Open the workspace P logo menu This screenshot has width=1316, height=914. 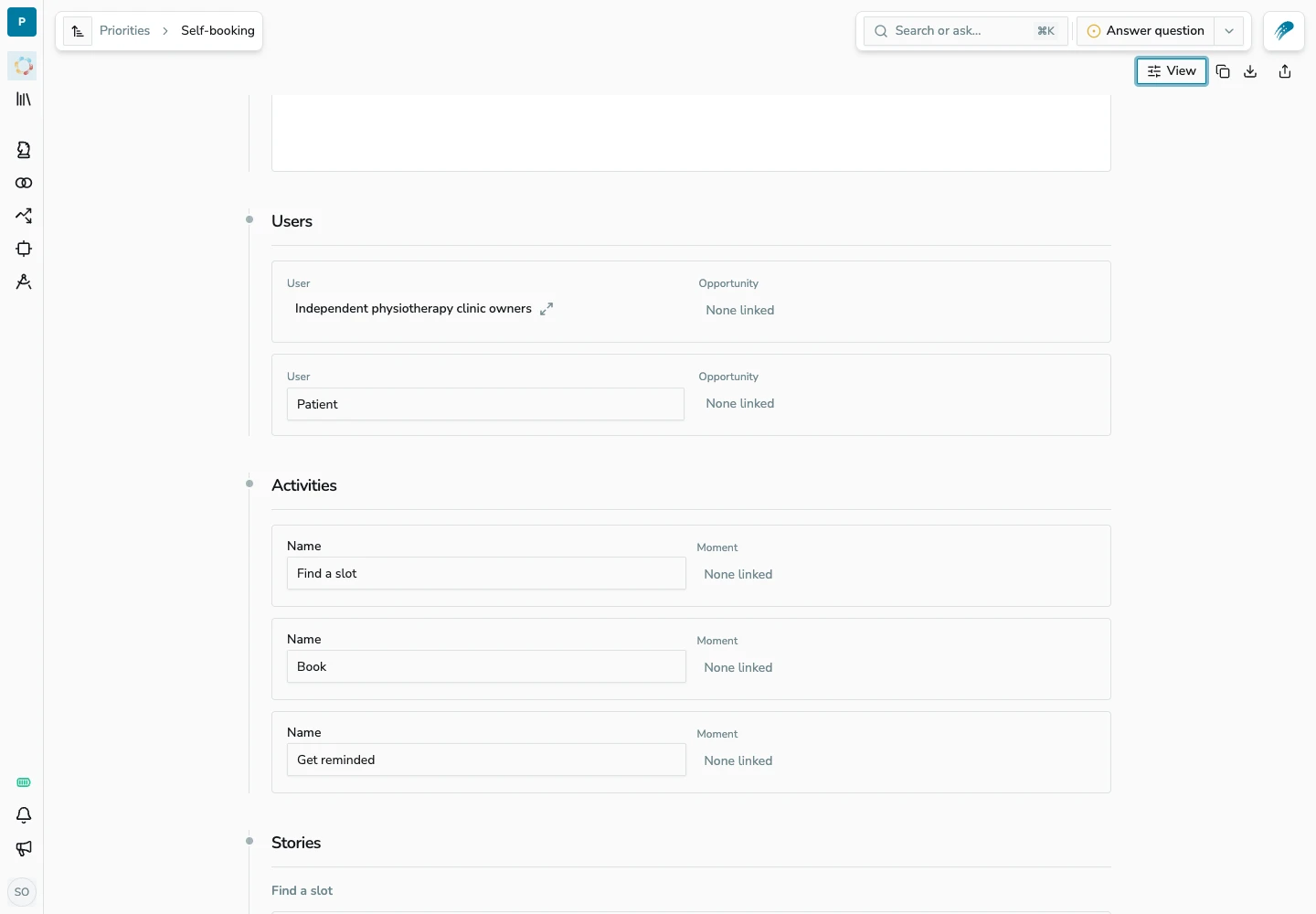click(22, 22)
